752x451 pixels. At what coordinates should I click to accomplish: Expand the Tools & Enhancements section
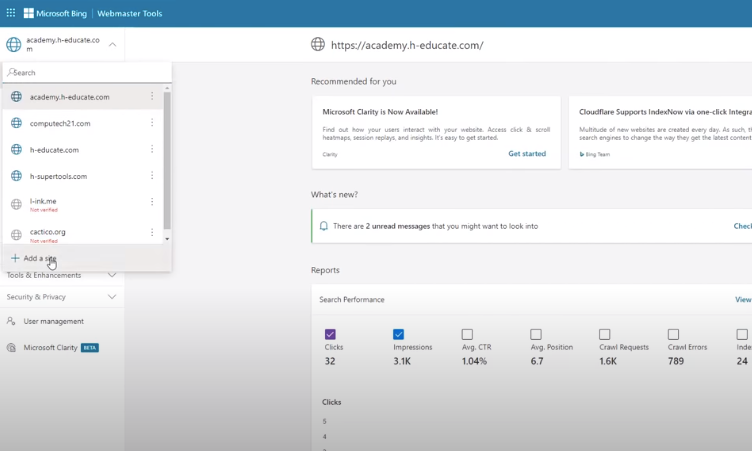click(111, 275)
